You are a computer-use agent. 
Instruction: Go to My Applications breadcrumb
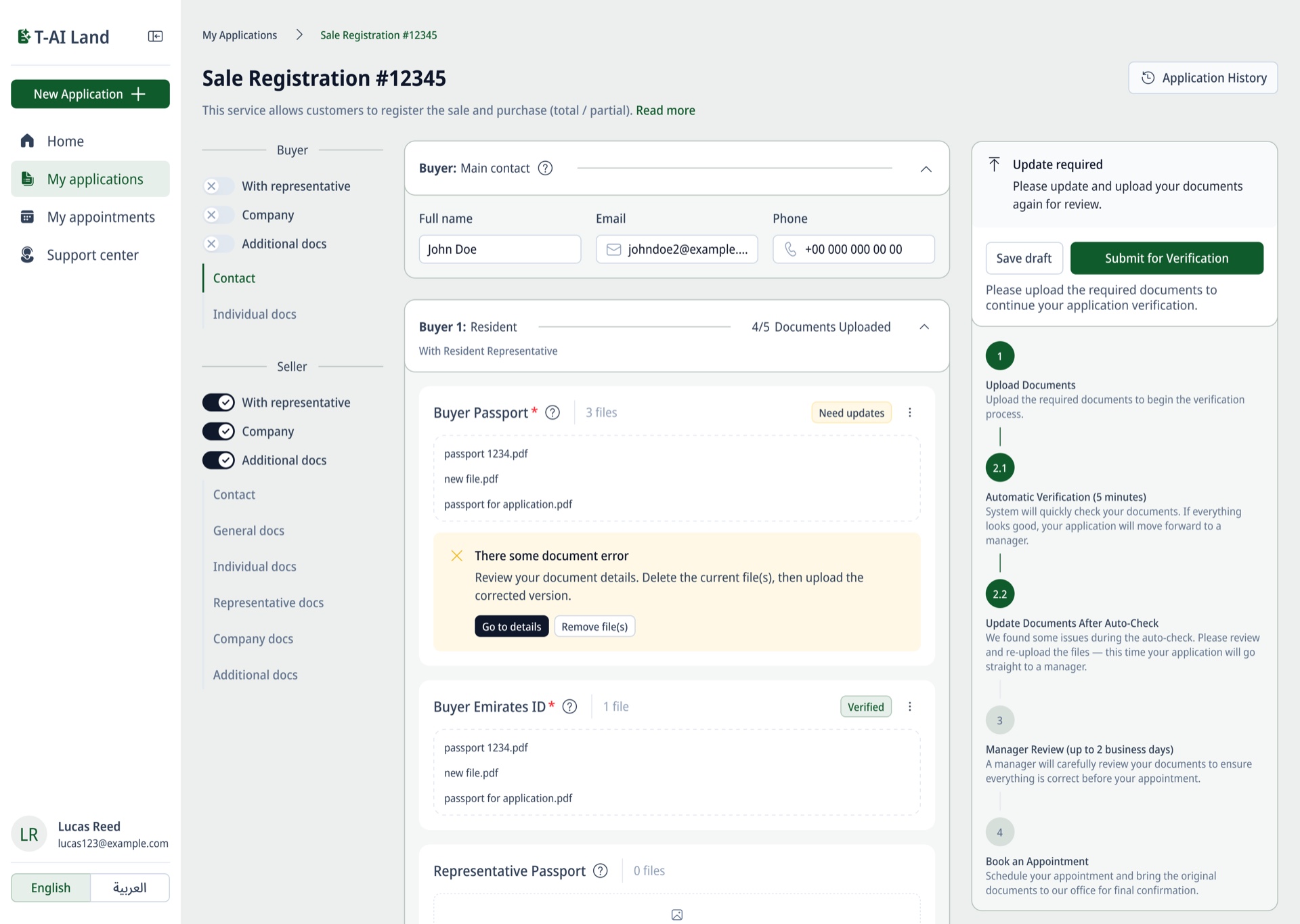click(x=240, y=35)
